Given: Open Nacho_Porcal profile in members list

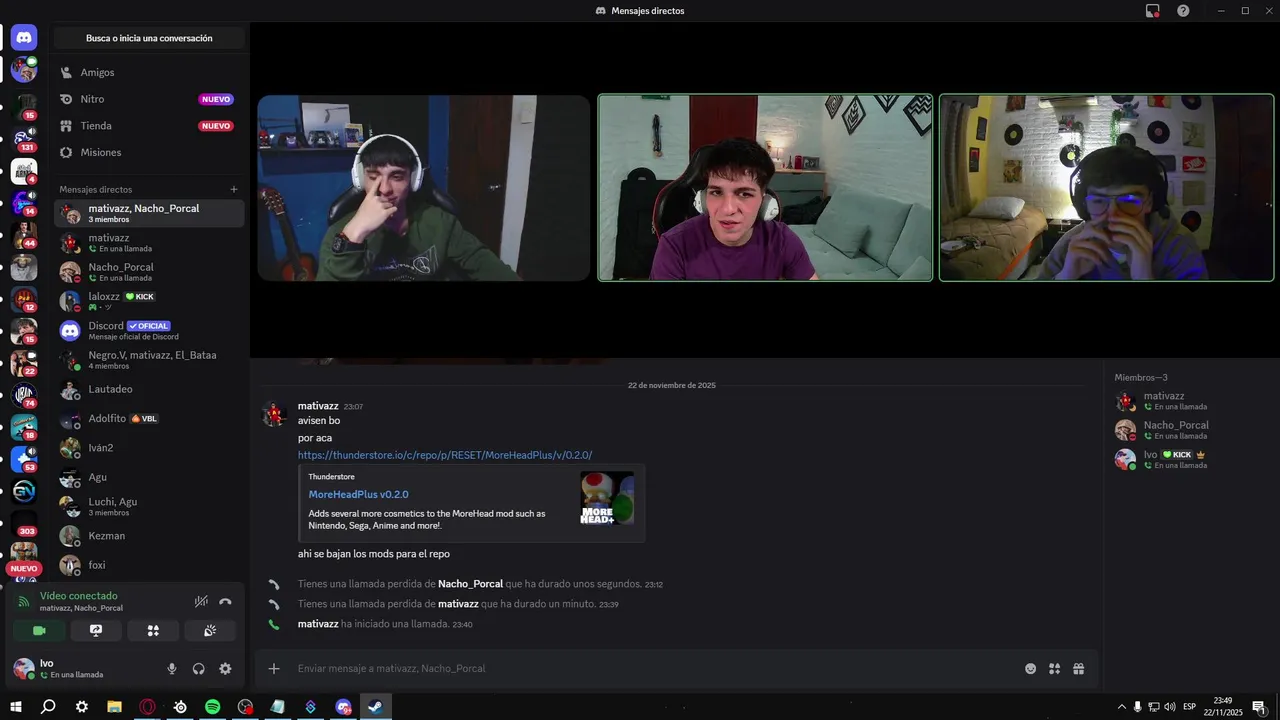Looking at the screenshot, I should coord(1189,430).
